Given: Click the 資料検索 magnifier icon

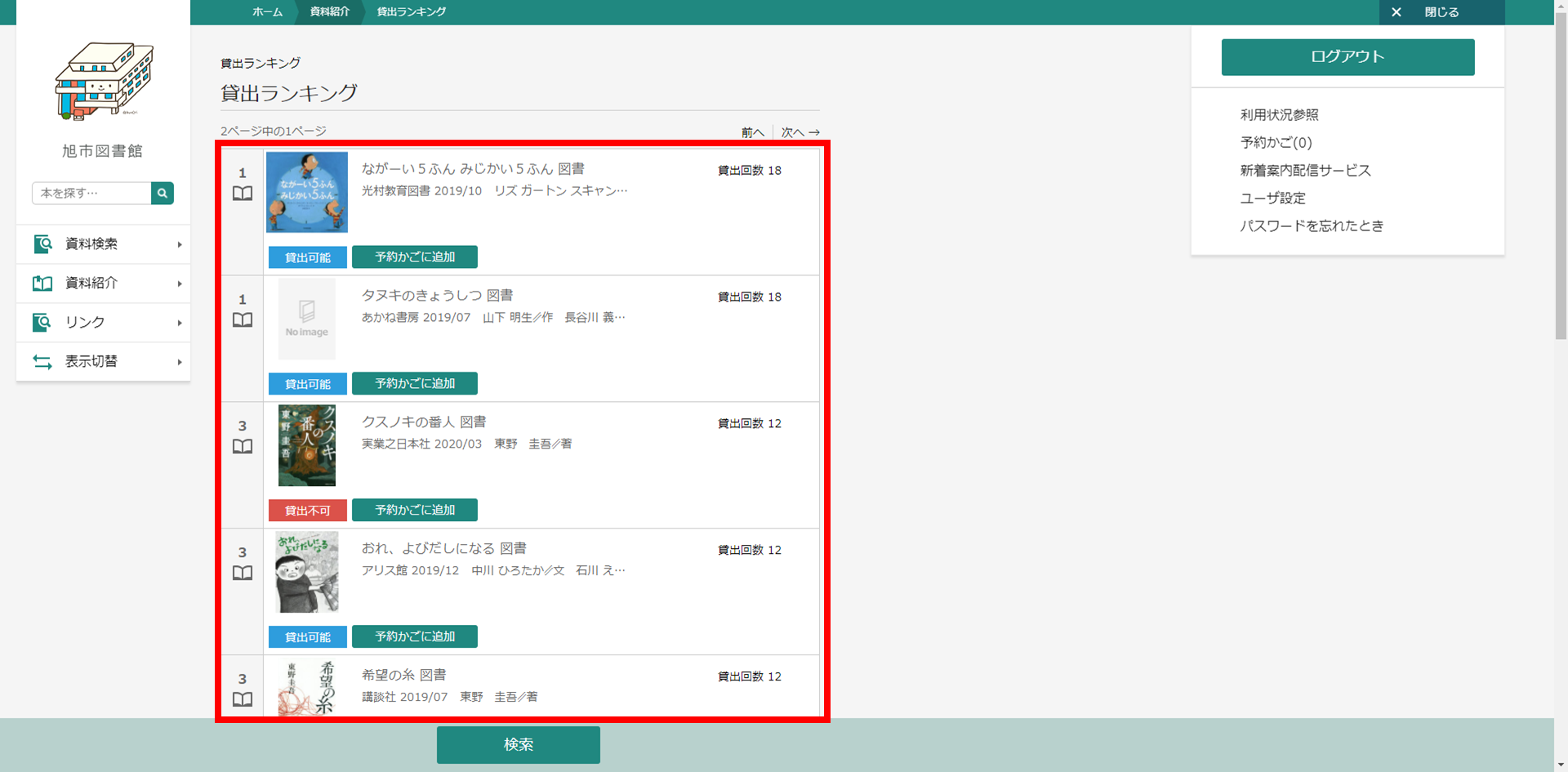Looking at the screenshot, I should click(x=42, y=244).
